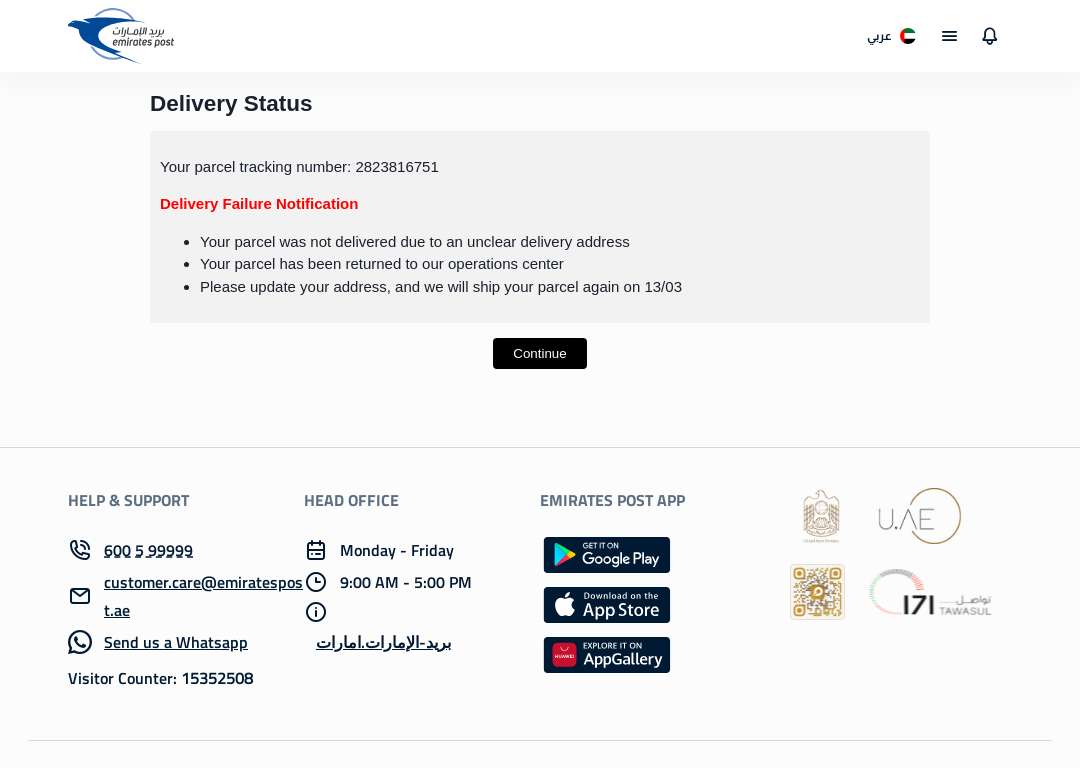Click the phone call icon
This screenshot has height=768, width=1080.
tap(80, 550)
